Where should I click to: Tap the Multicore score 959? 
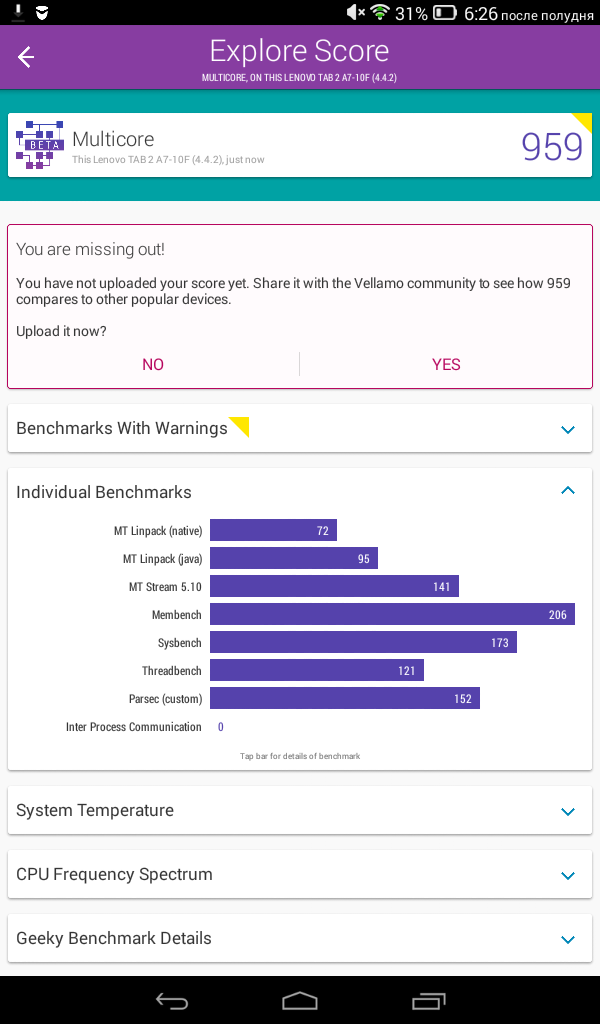[x=552, y=147]
